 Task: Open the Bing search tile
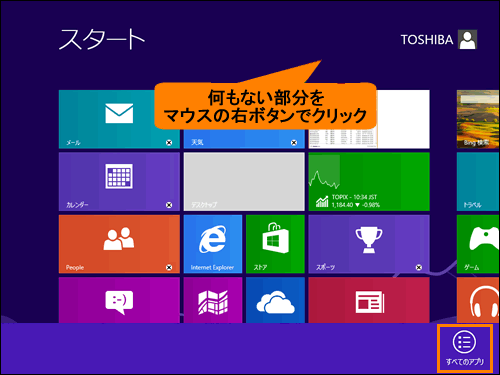coord(478,119)
